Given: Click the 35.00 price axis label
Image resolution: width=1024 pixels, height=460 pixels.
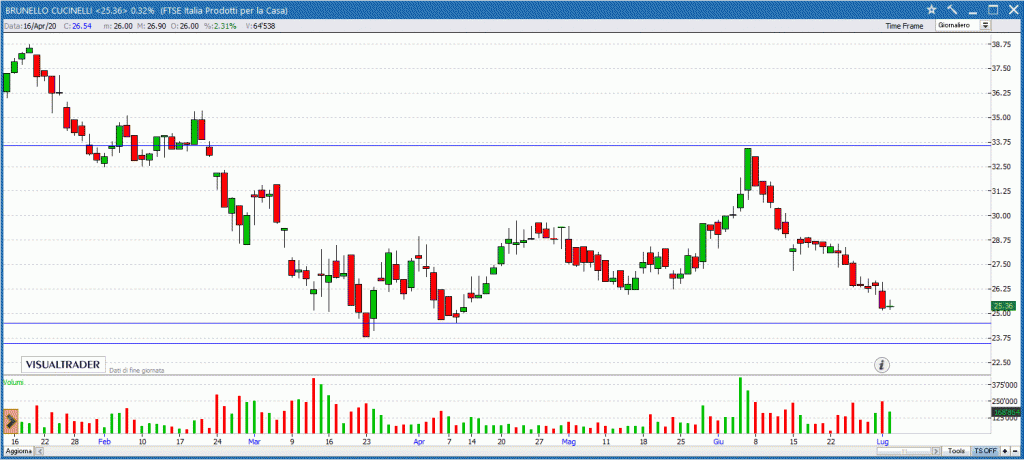Looking at the screenshot, I should [1003, 118].
